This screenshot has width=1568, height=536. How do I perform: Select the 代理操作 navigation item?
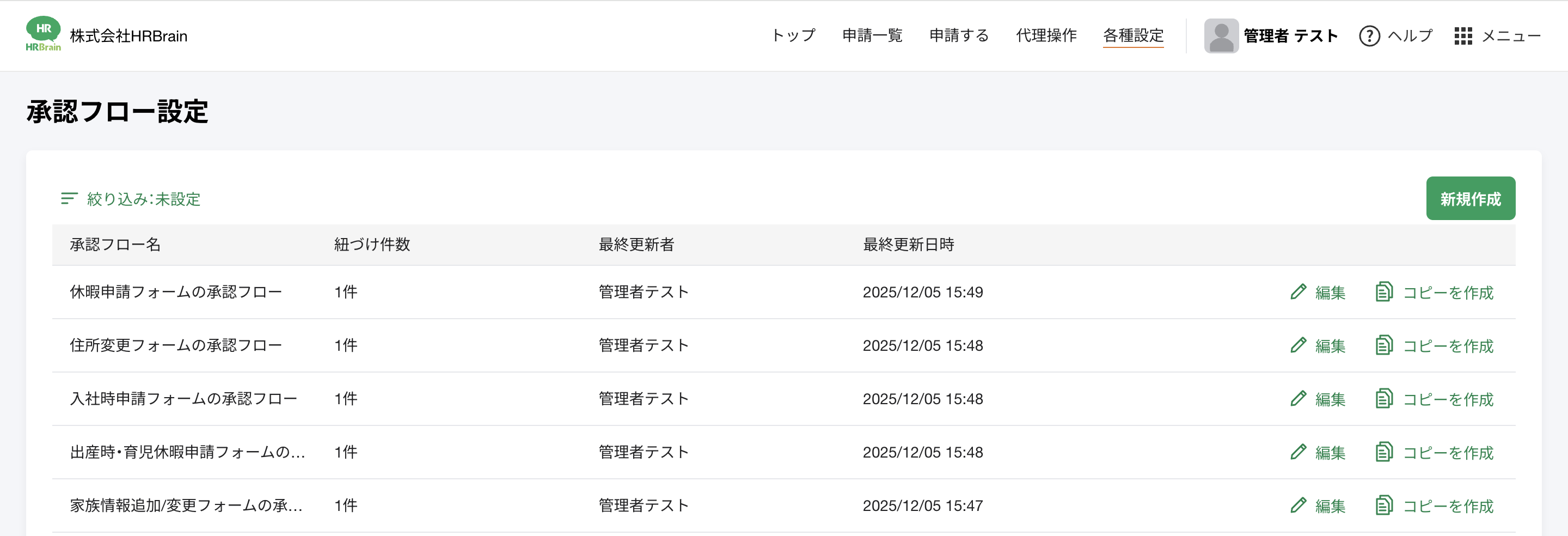point(1046,35)
